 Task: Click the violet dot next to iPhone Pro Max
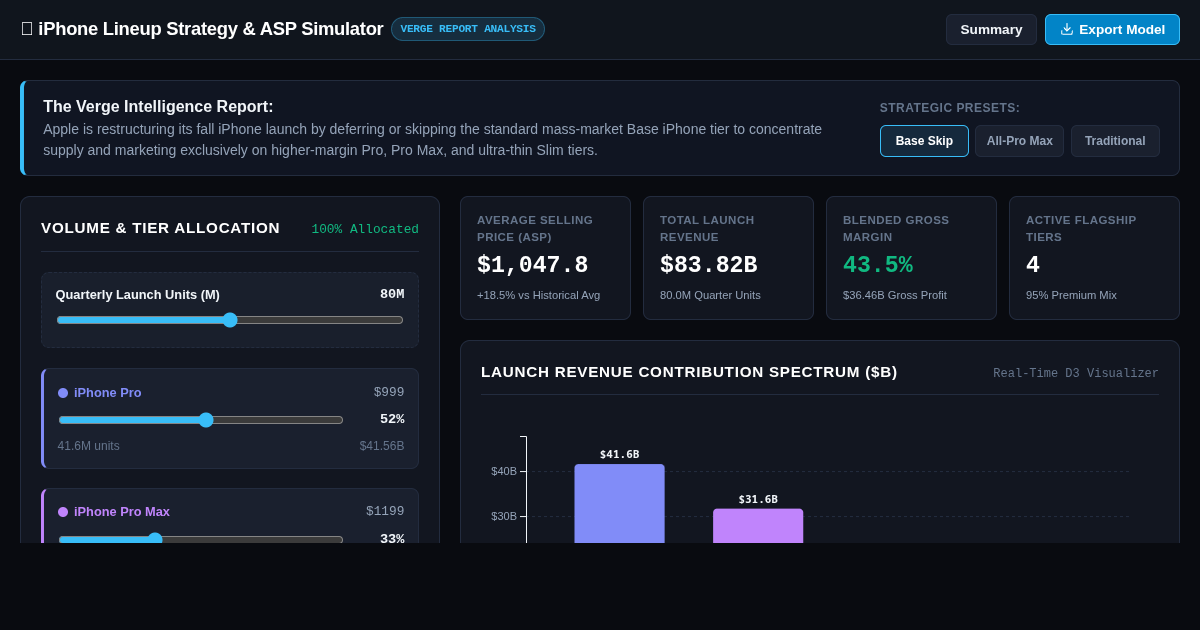pyautogui.click(x=63, y=512)
